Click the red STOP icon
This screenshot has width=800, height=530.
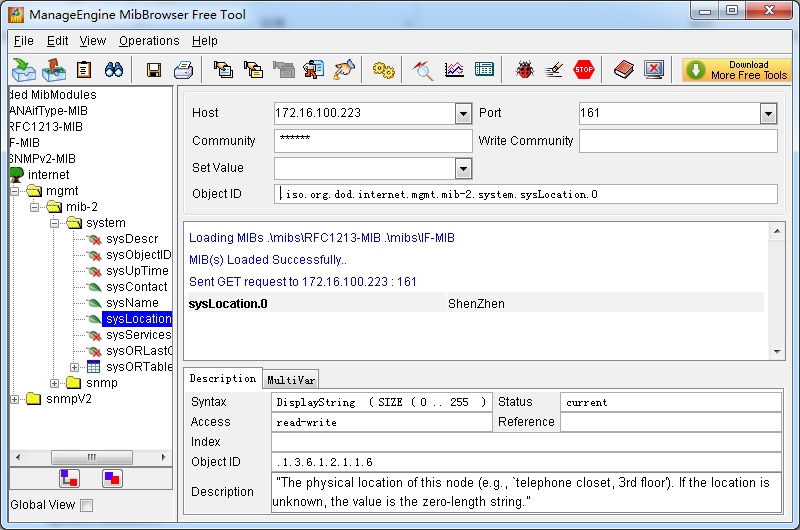(x=584, y=70)
